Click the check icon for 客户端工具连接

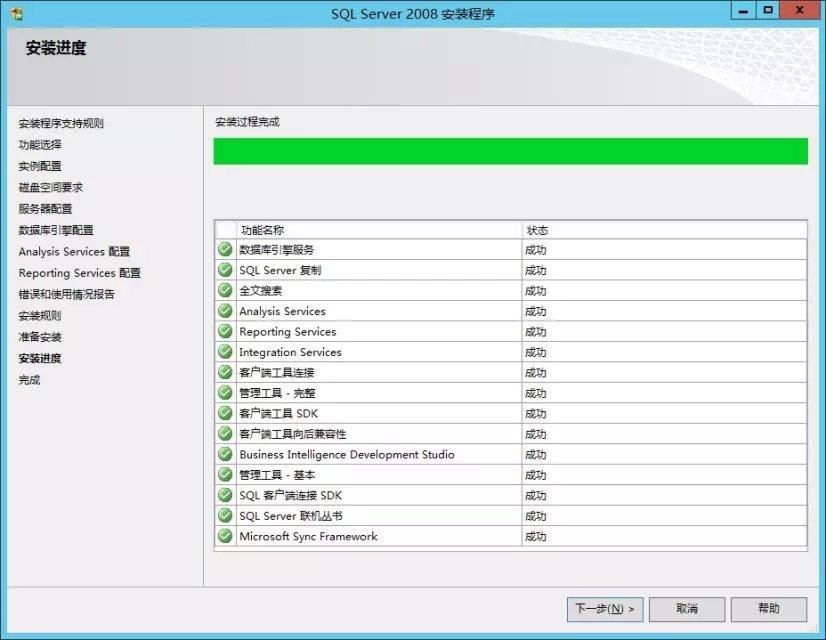tap(225, 372)
